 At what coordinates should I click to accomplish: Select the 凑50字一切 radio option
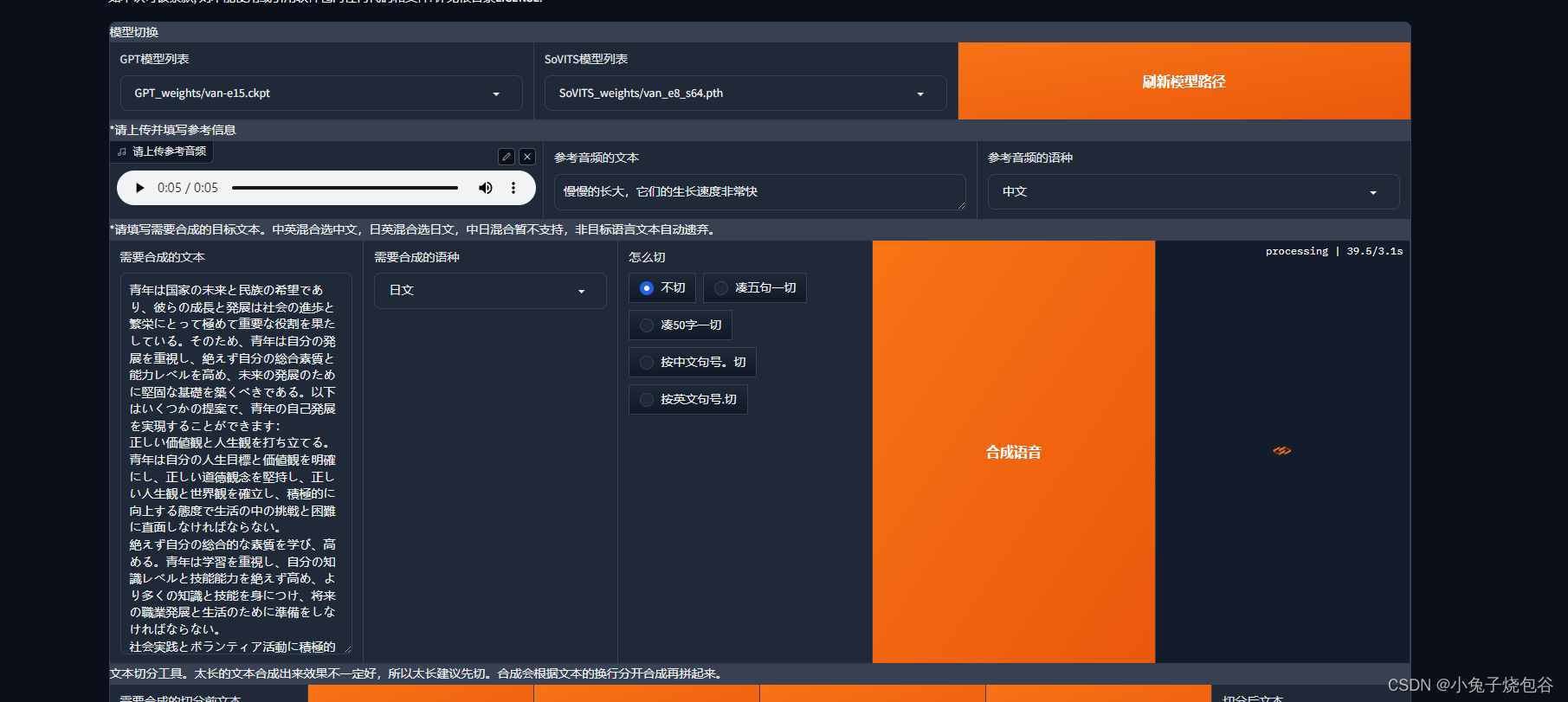(x=681, y=325)
